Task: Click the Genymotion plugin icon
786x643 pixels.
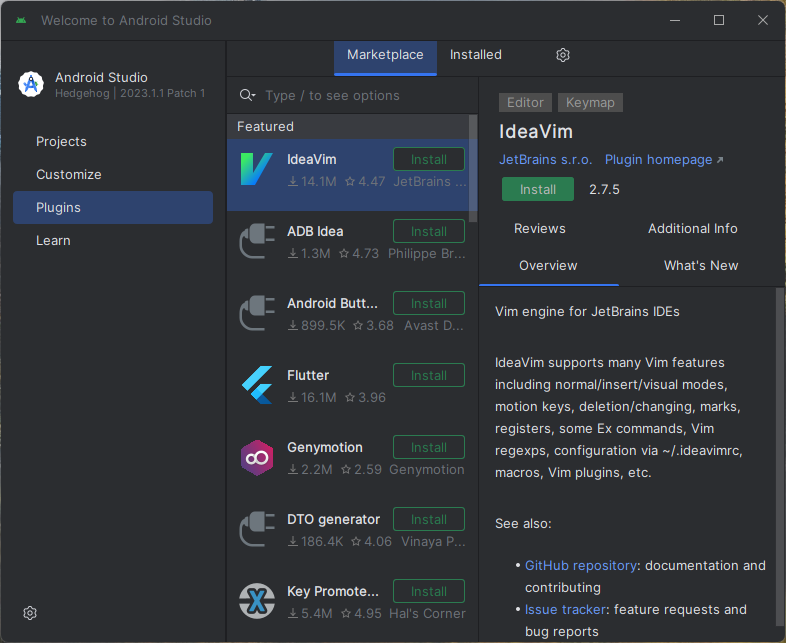Action: (x=256, y=457)
